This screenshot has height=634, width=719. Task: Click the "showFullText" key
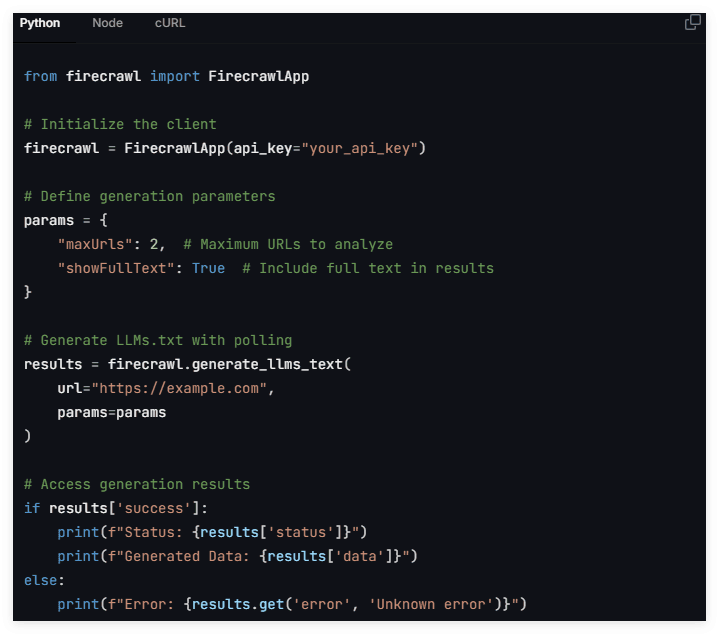coord(116,268)
